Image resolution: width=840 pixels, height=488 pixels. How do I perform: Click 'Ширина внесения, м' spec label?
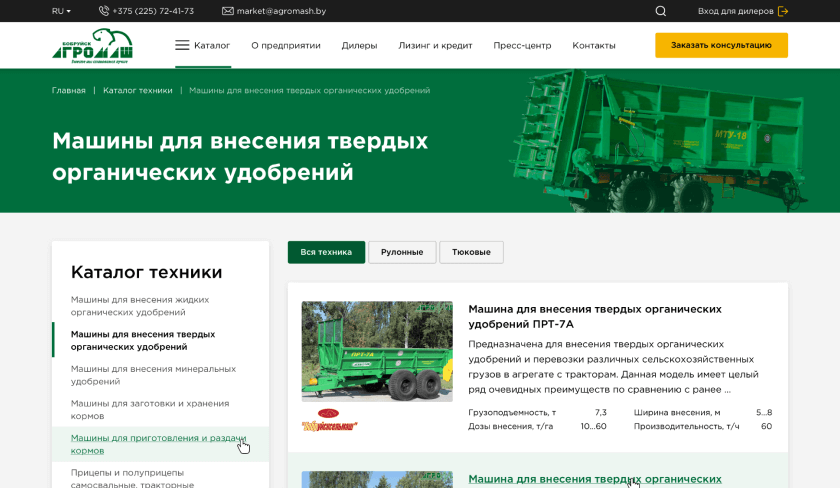[x=677, y=412]
